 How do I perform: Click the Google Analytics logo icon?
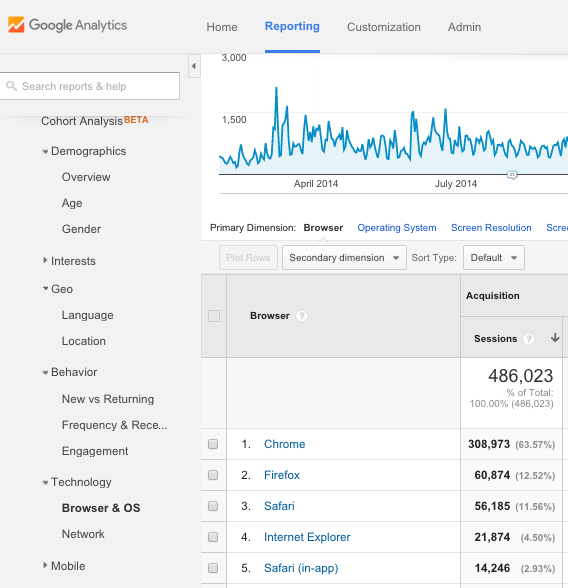coord(16,25)
